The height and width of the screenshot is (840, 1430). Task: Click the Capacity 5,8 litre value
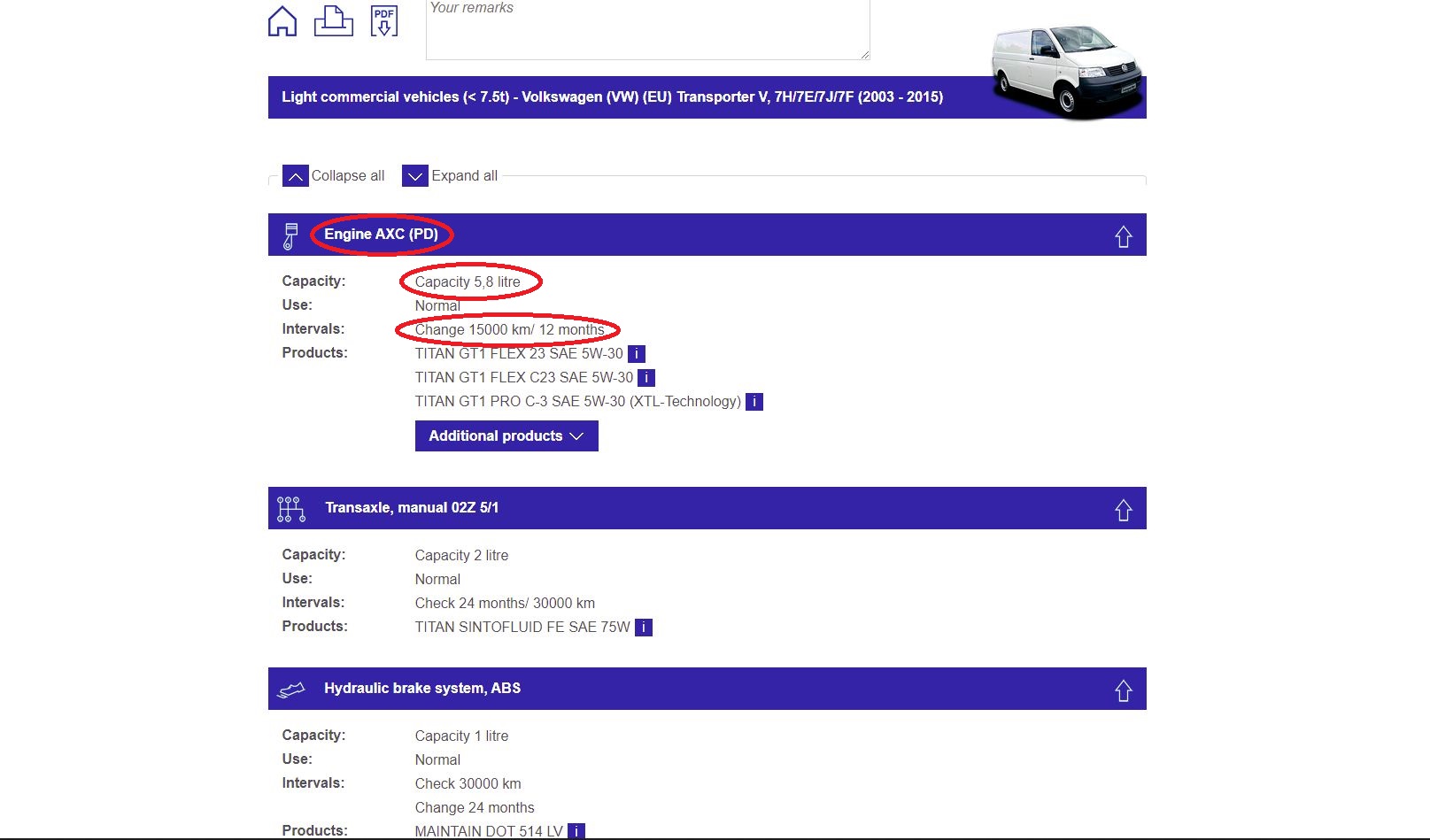tap(468, 281)
